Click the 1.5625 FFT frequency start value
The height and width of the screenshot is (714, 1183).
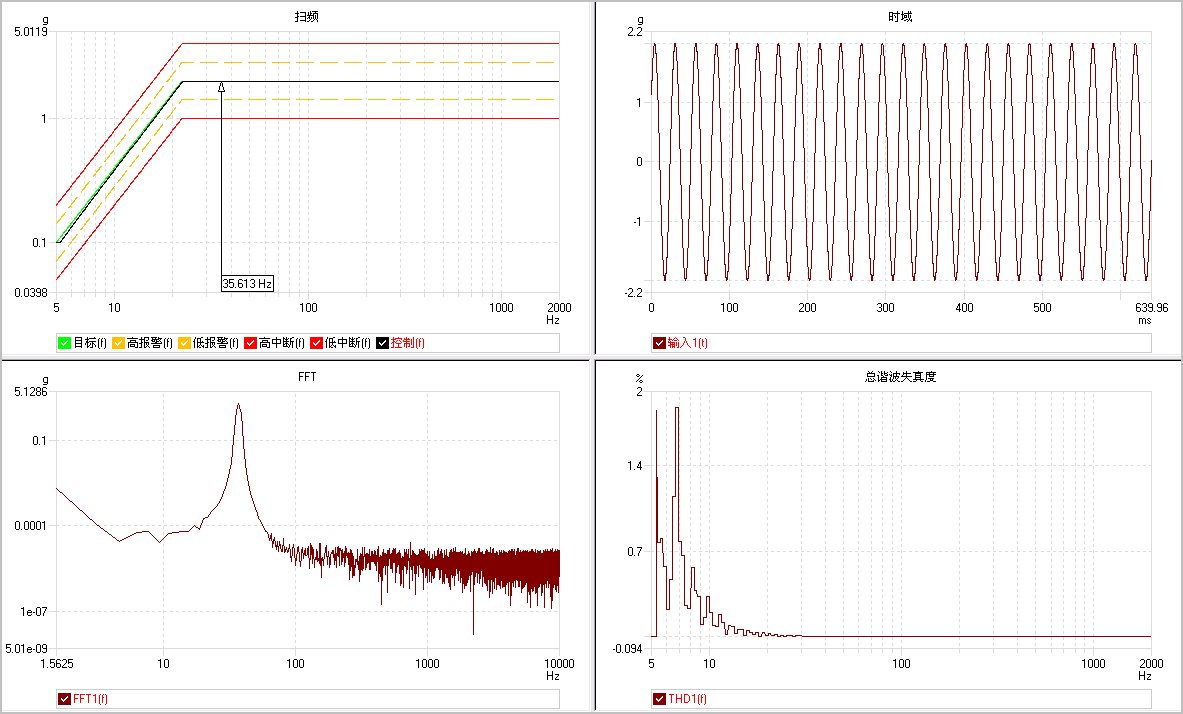pyautogui.click(x=57, y=664)
